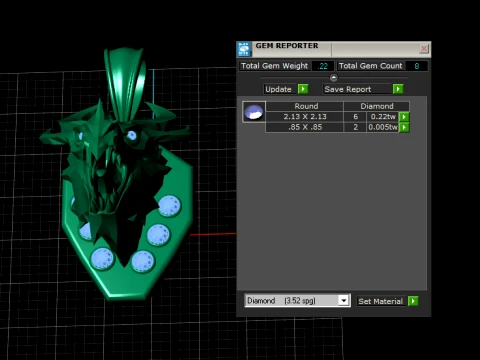480x360 pixels.
Task: Click the Gem Reporter title bar icon
Action: 244,49
